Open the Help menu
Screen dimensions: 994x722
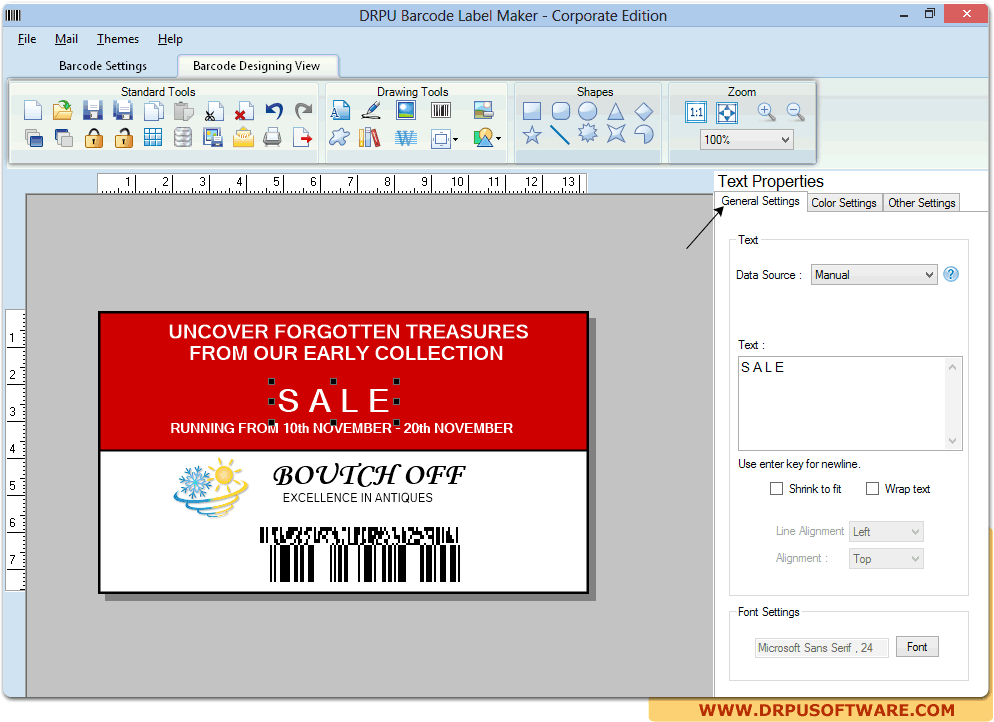(x=170, y=39)
